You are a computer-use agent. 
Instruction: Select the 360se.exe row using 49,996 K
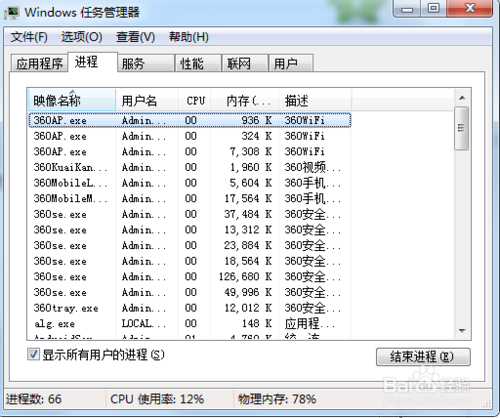tap(190, 292)
